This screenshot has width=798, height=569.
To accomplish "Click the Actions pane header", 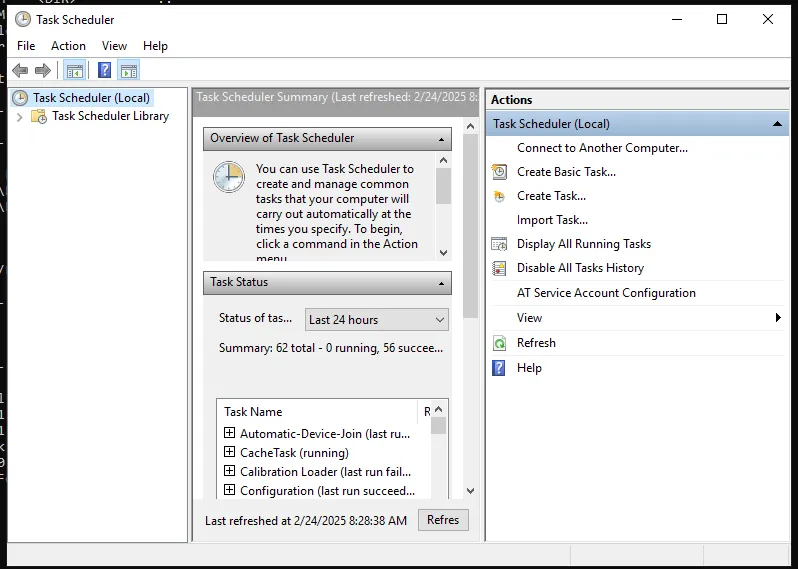I will [x=637, y=100].
